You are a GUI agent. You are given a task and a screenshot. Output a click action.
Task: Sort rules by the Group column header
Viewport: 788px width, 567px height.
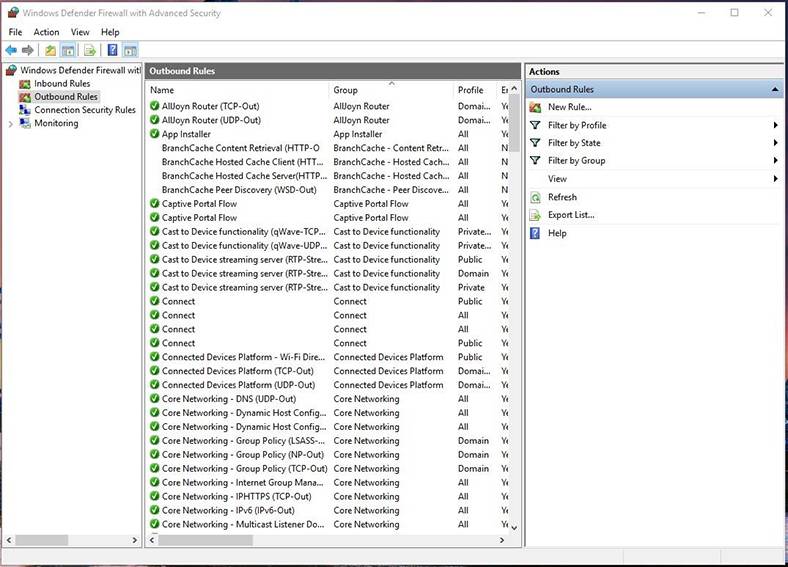(391, 90)
